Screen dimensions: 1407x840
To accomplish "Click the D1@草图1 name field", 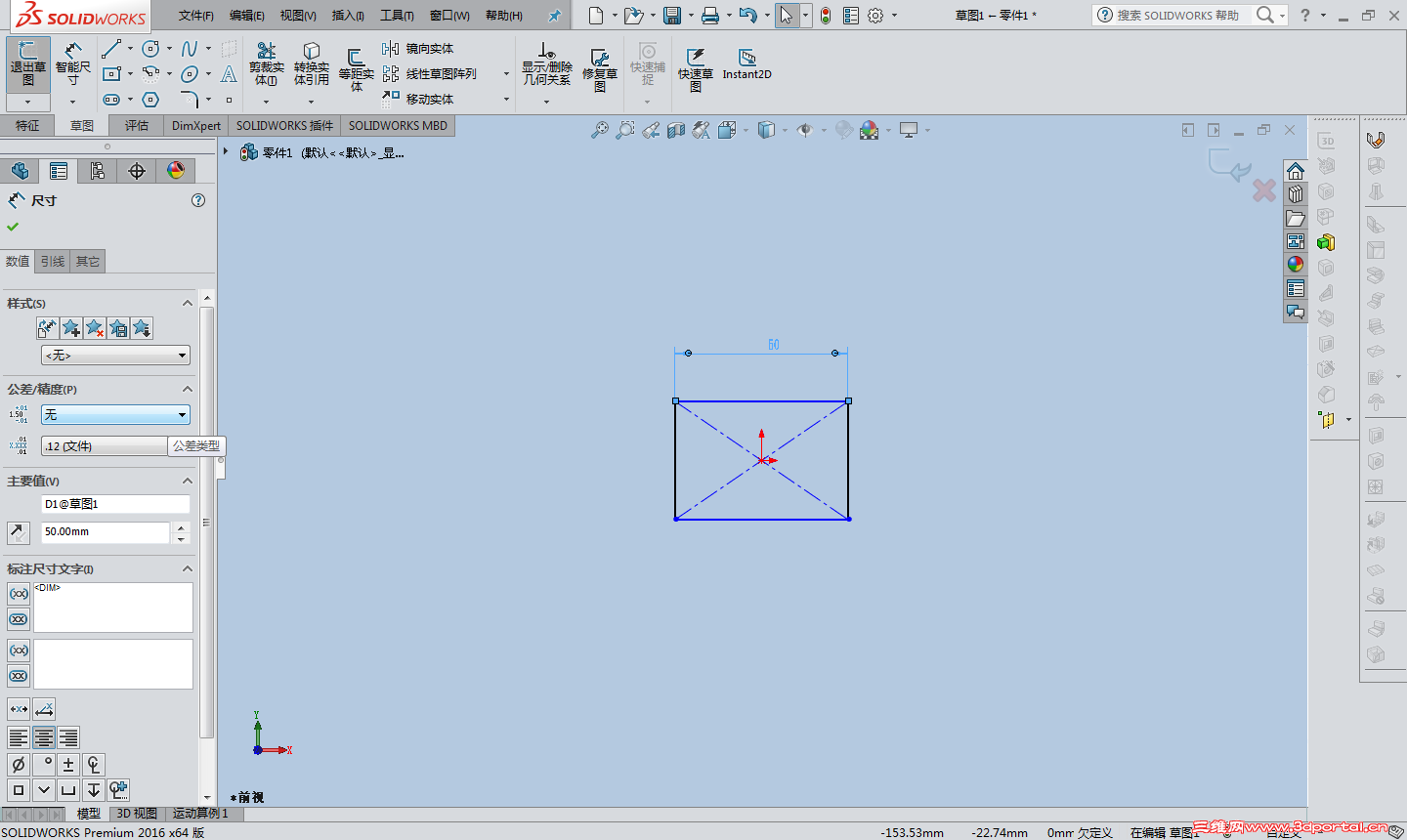I will click(115, 504).
